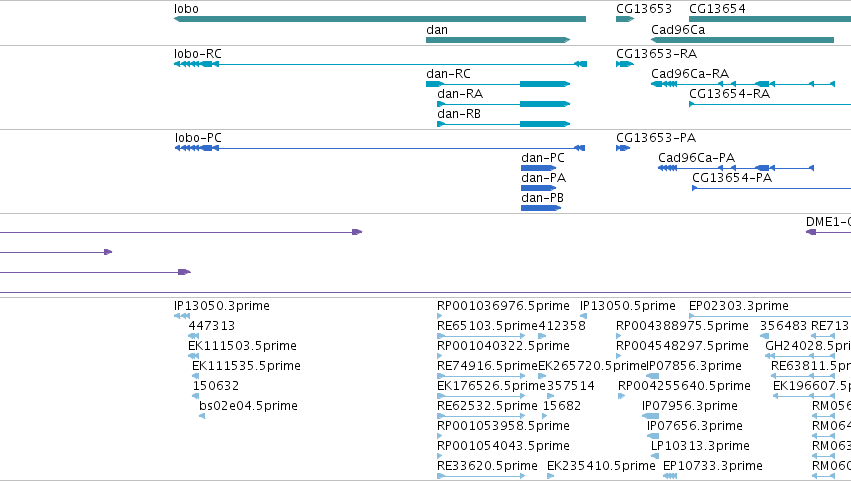
Task: Click the EK265720.5prime label
Action: coord(593,366)
